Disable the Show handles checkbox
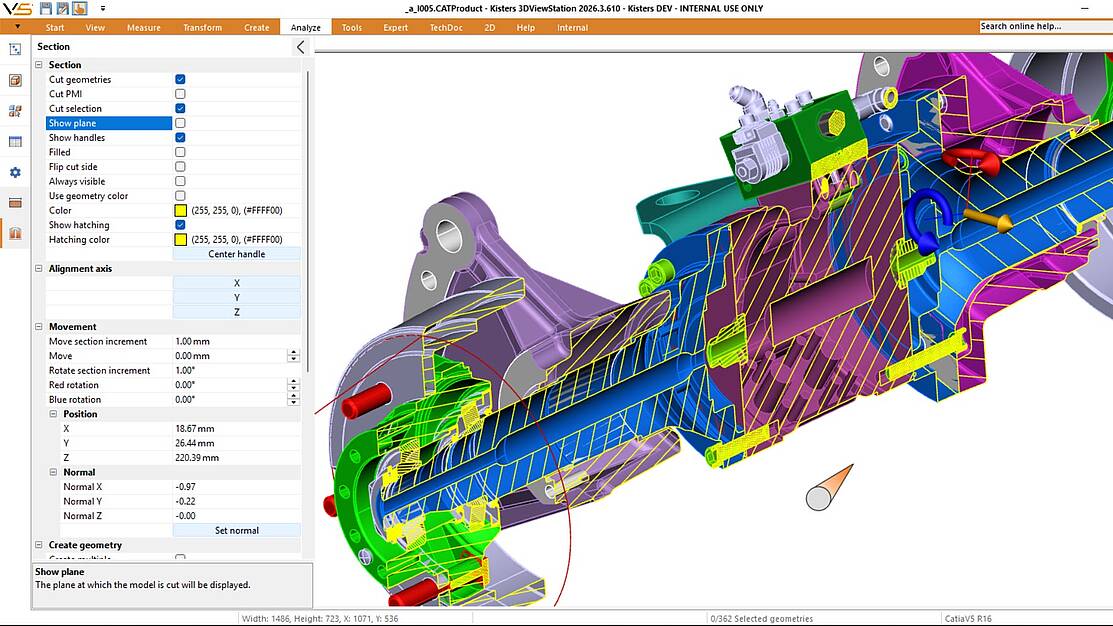Screen dimensions: 1113x626 pyautogui.click(x=180, y=138)
